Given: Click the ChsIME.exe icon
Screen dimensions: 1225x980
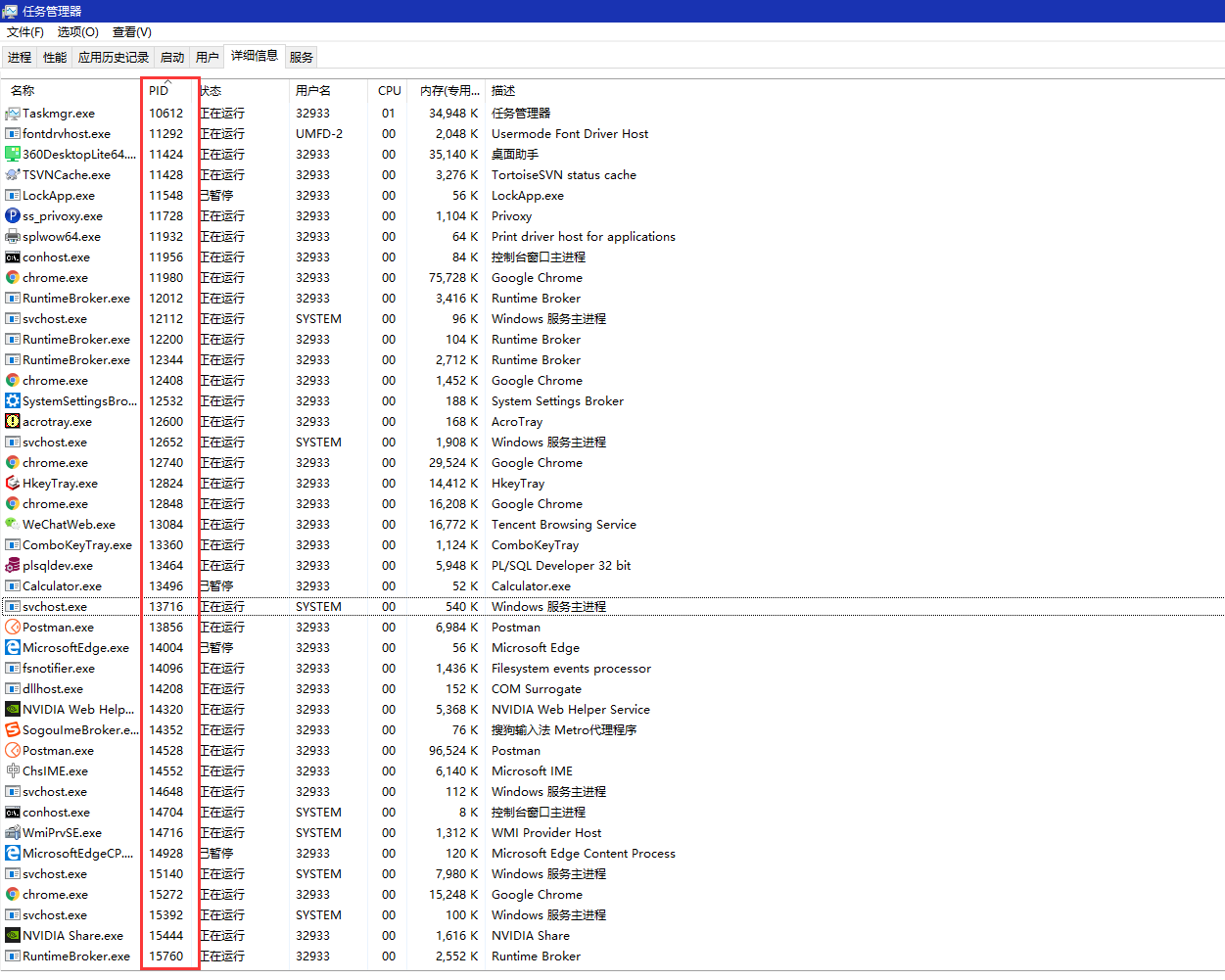Looking at the screenshot, I should coord(13,771).
